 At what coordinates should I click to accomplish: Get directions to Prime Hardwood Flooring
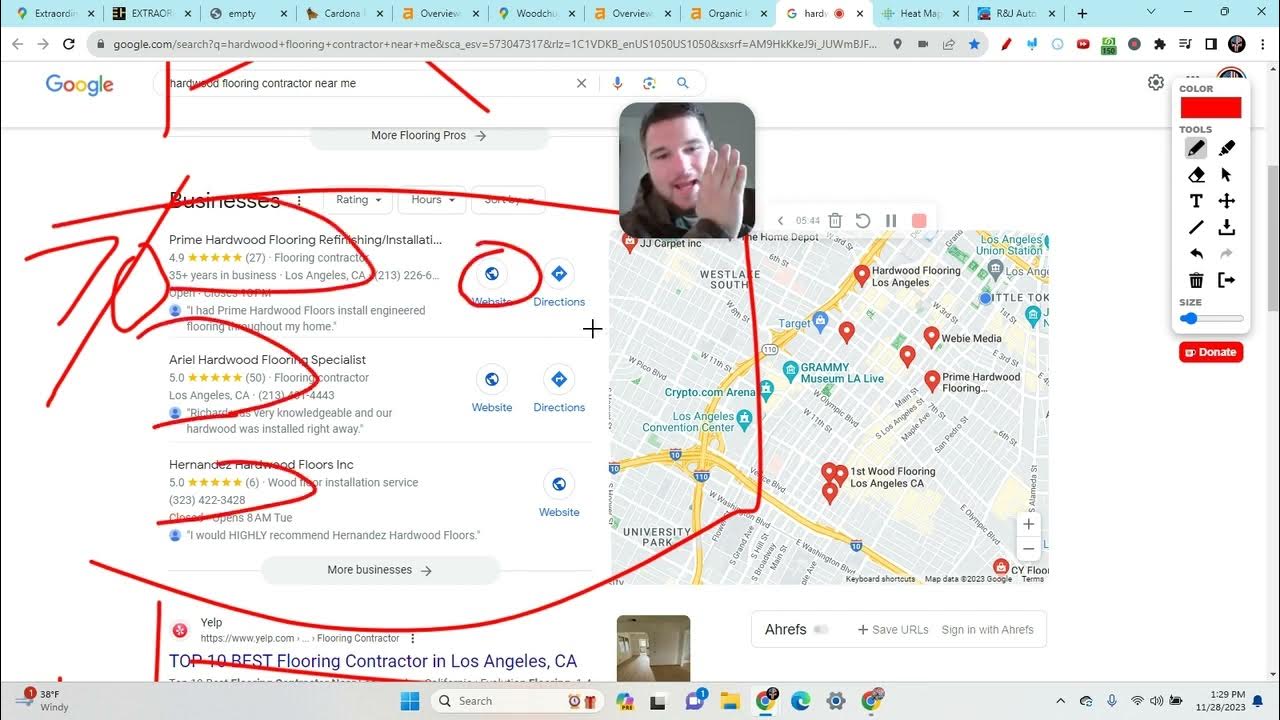tap(559, 283)
